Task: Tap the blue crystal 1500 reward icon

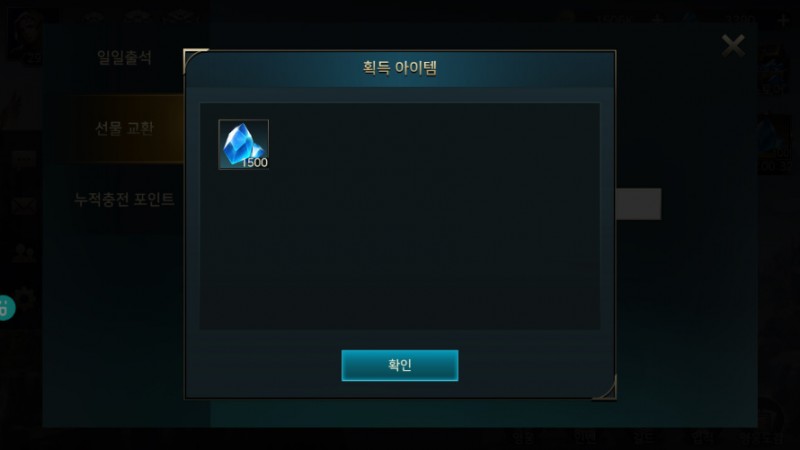Action: [243, 144]
